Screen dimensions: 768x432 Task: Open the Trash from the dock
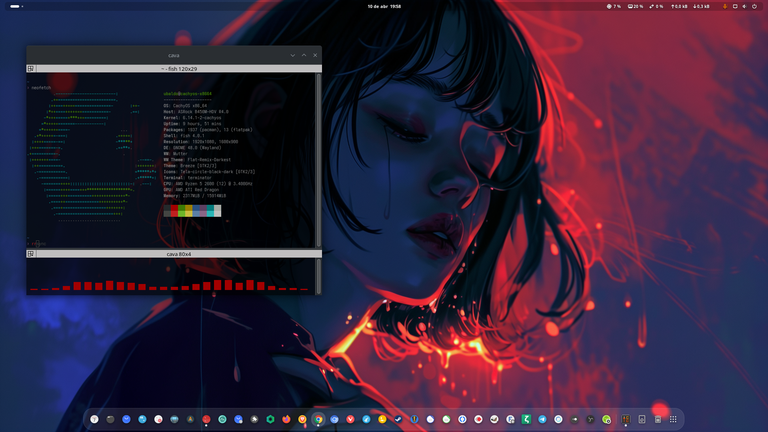pos(658,419)
